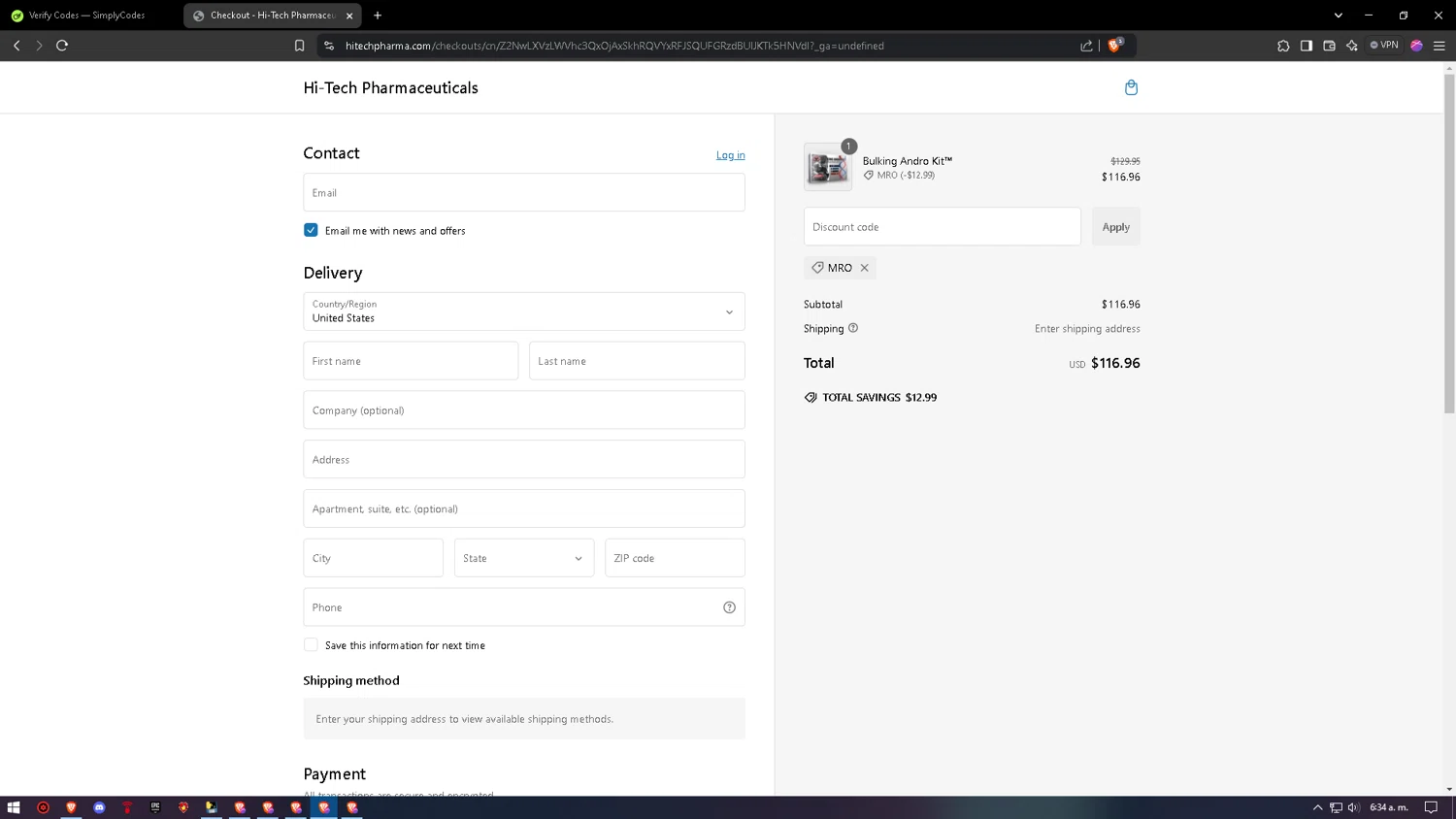Click the browser address bar URL
The image size is (1456, 819).
click(x=614, y=46)
